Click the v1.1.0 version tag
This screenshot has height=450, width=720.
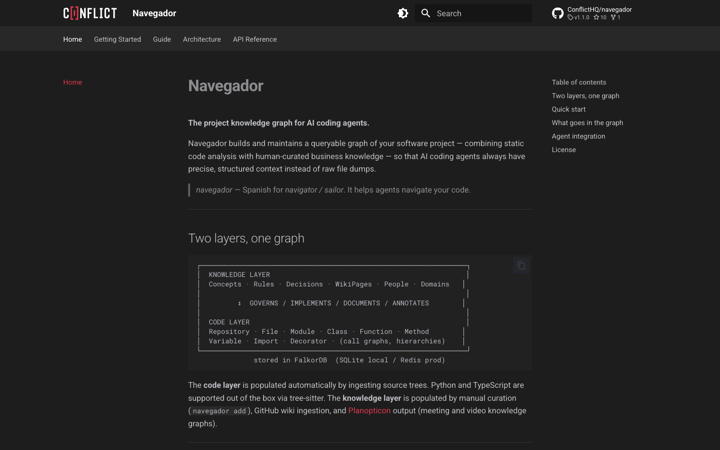point(579,17)
